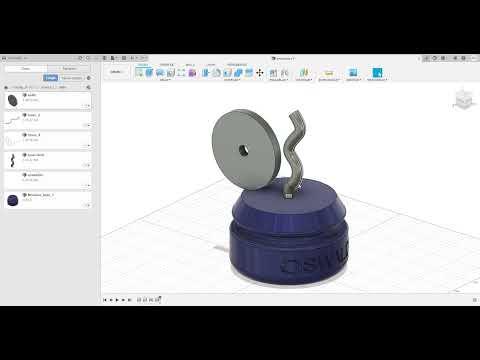Click the Joint tool icon

pyautogui.click(x=284, y=72)
